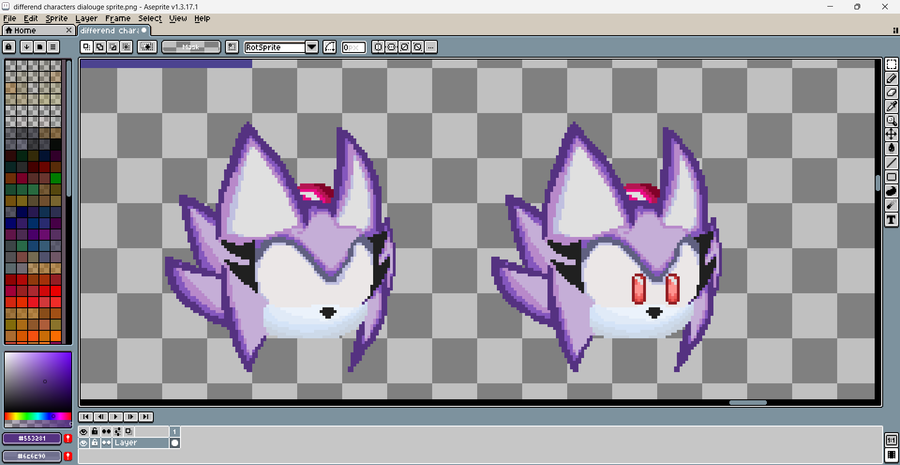
Task: Select the Paint Bucket tool
Action: coord(891,148)
